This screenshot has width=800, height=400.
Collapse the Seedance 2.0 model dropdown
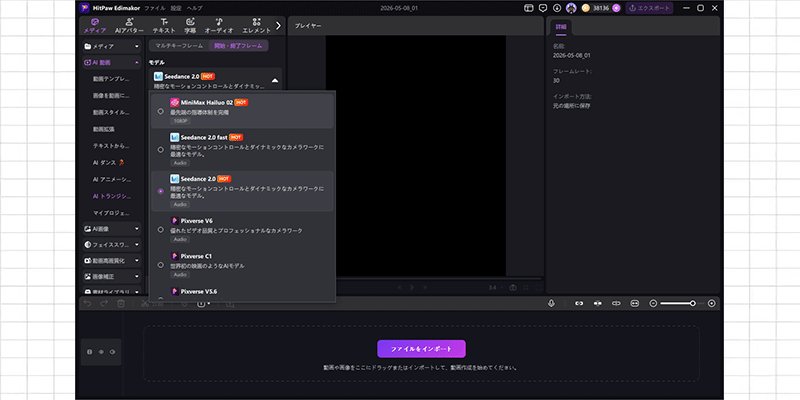click(275, 81)
